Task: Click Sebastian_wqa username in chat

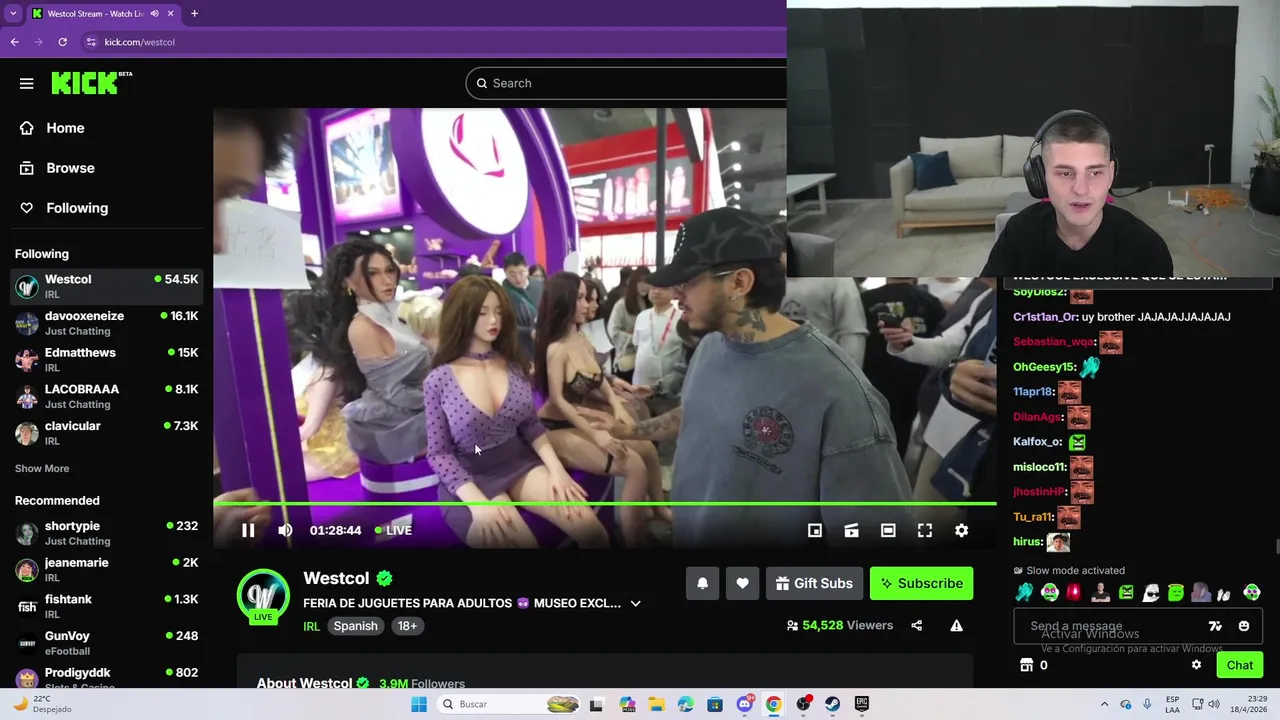Action: click(1053, 342)
